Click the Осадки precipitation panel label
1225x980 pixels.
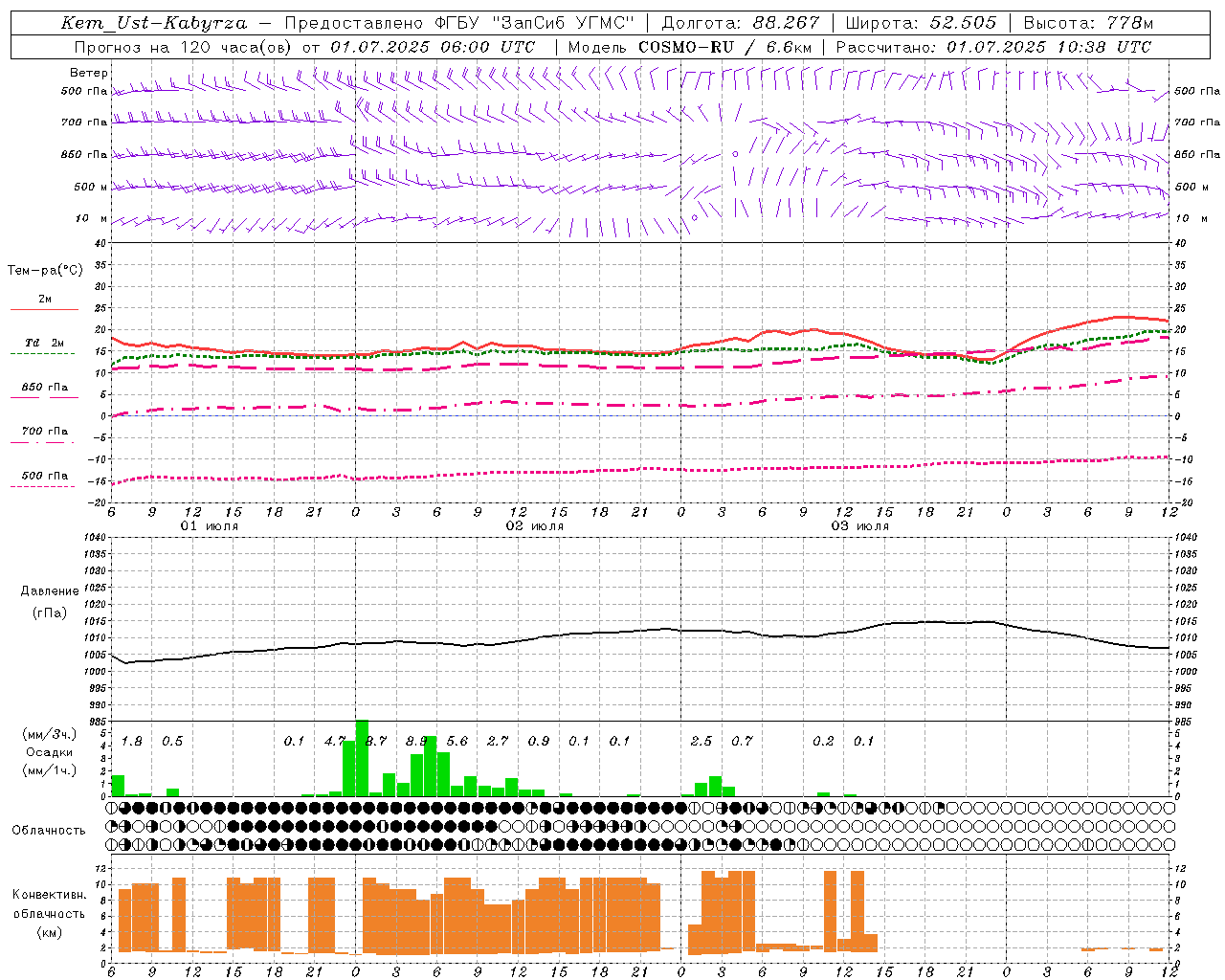click(x=50, y=752)
